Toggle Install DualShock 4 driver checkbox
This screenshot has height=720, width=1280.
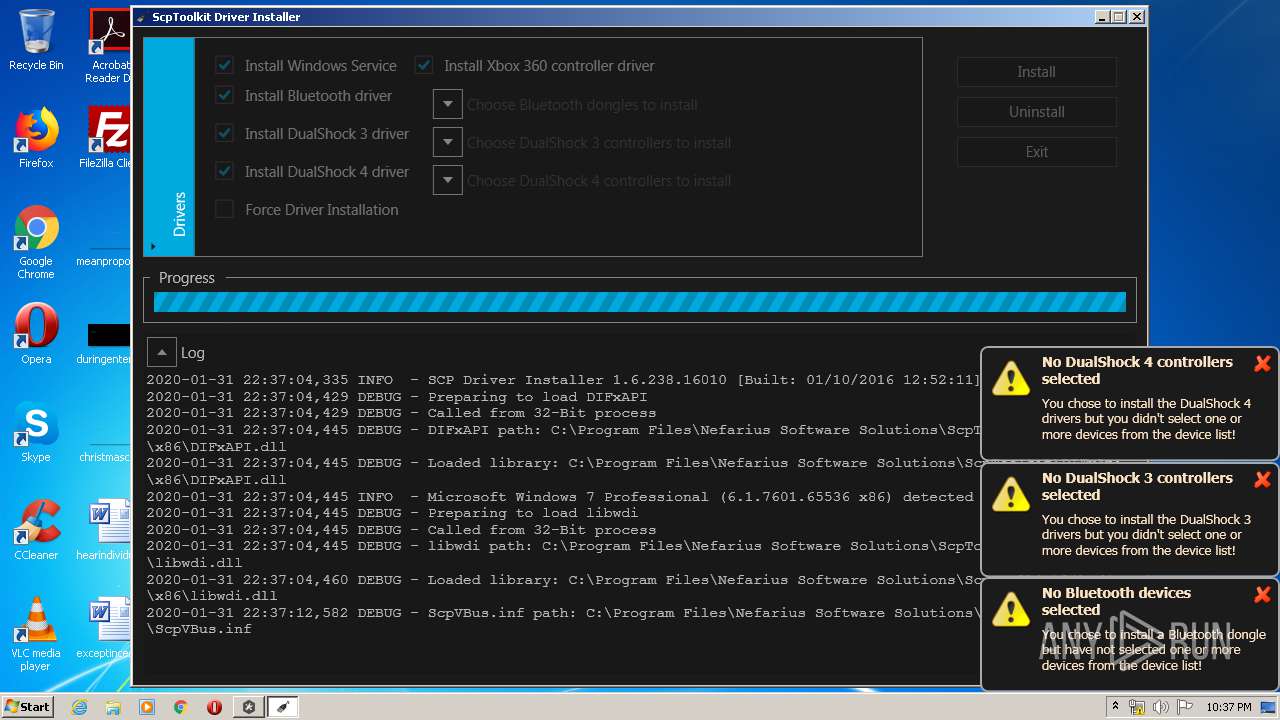tap(225, 172)
